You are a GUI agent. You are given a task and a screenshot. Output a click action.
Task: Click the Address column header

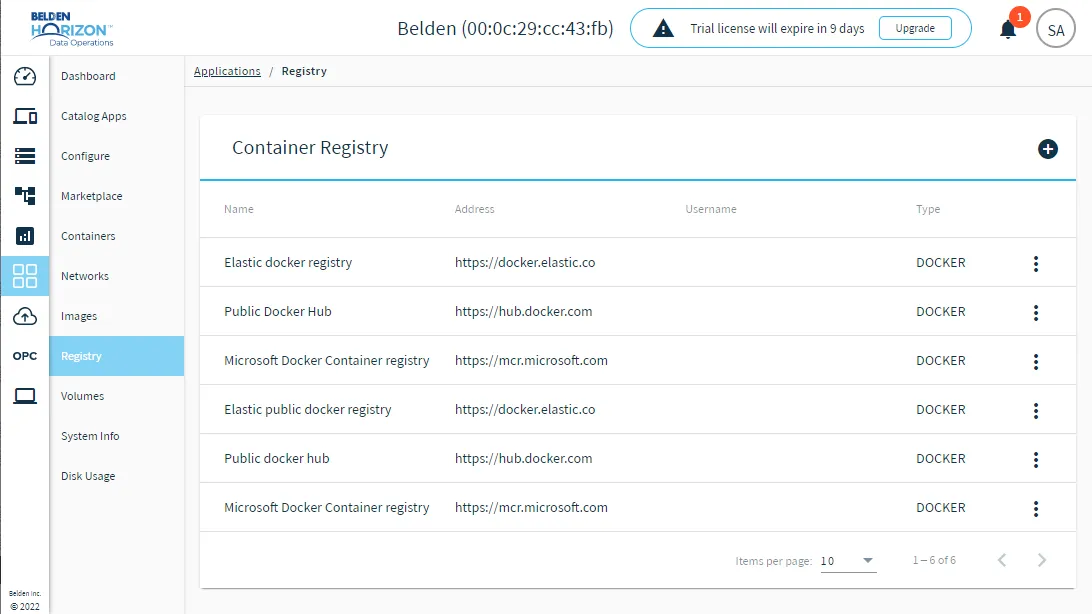[x=474, y=209]
